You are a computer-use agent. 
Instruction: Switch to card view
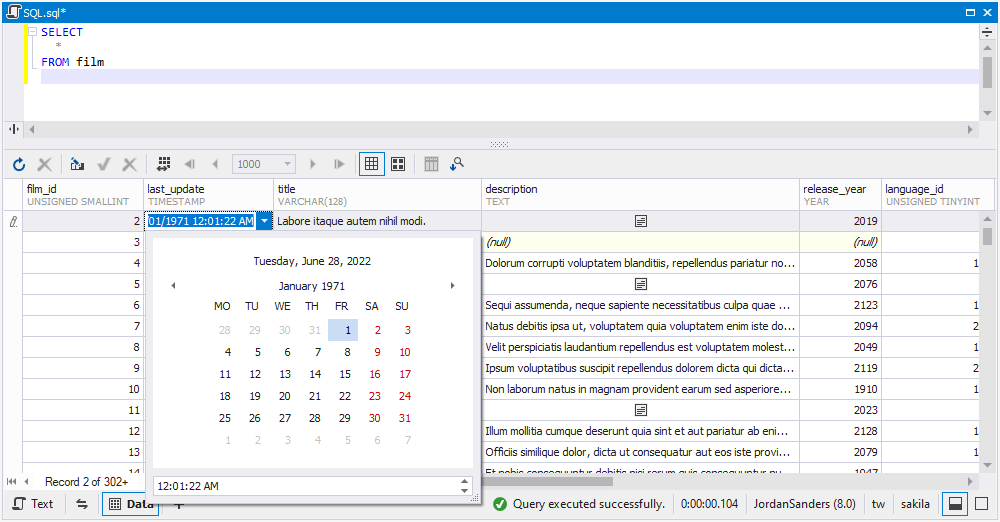coord(398,164)
